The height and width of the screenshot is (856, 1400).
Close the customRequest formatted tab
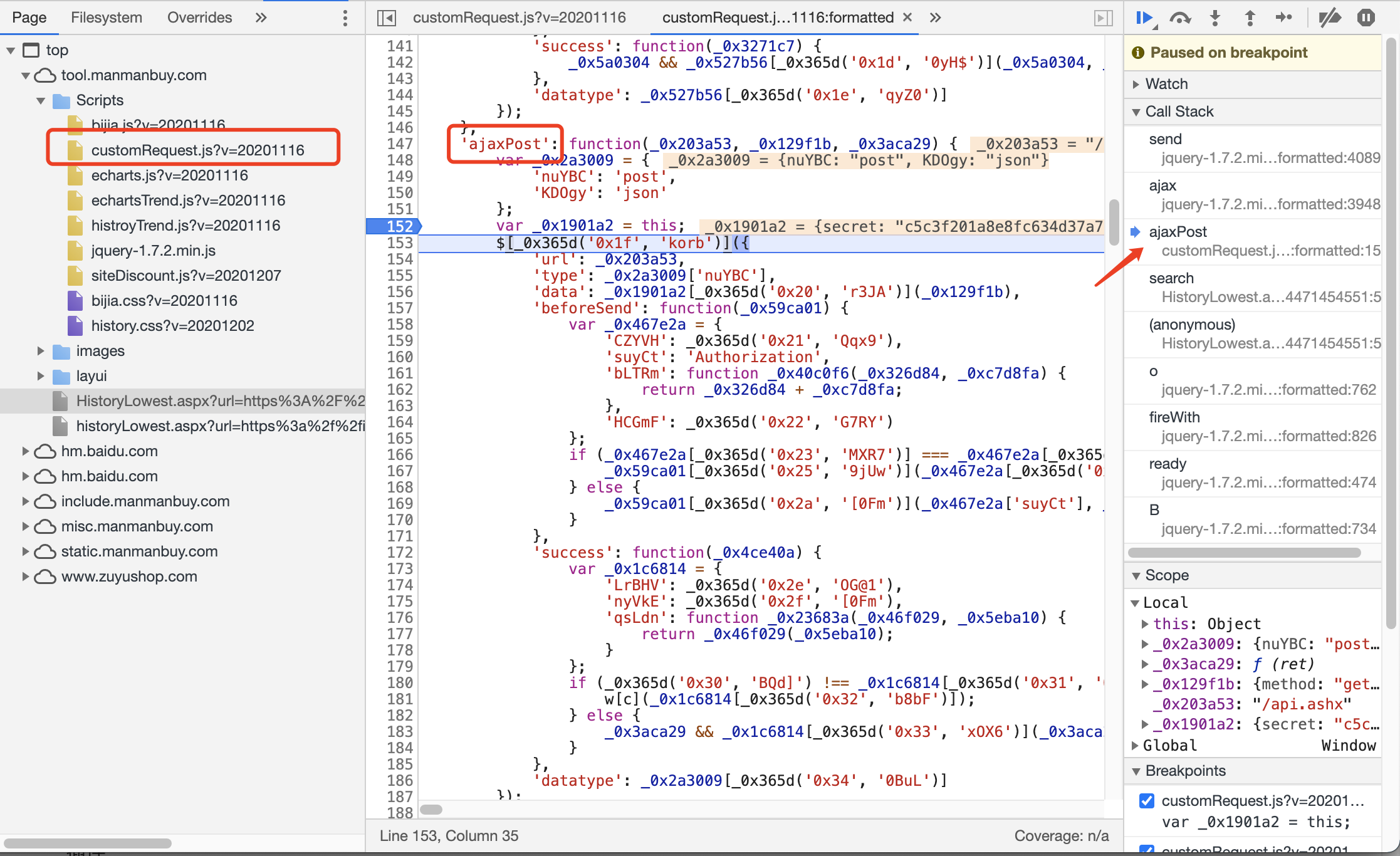(x=907, y=18)
